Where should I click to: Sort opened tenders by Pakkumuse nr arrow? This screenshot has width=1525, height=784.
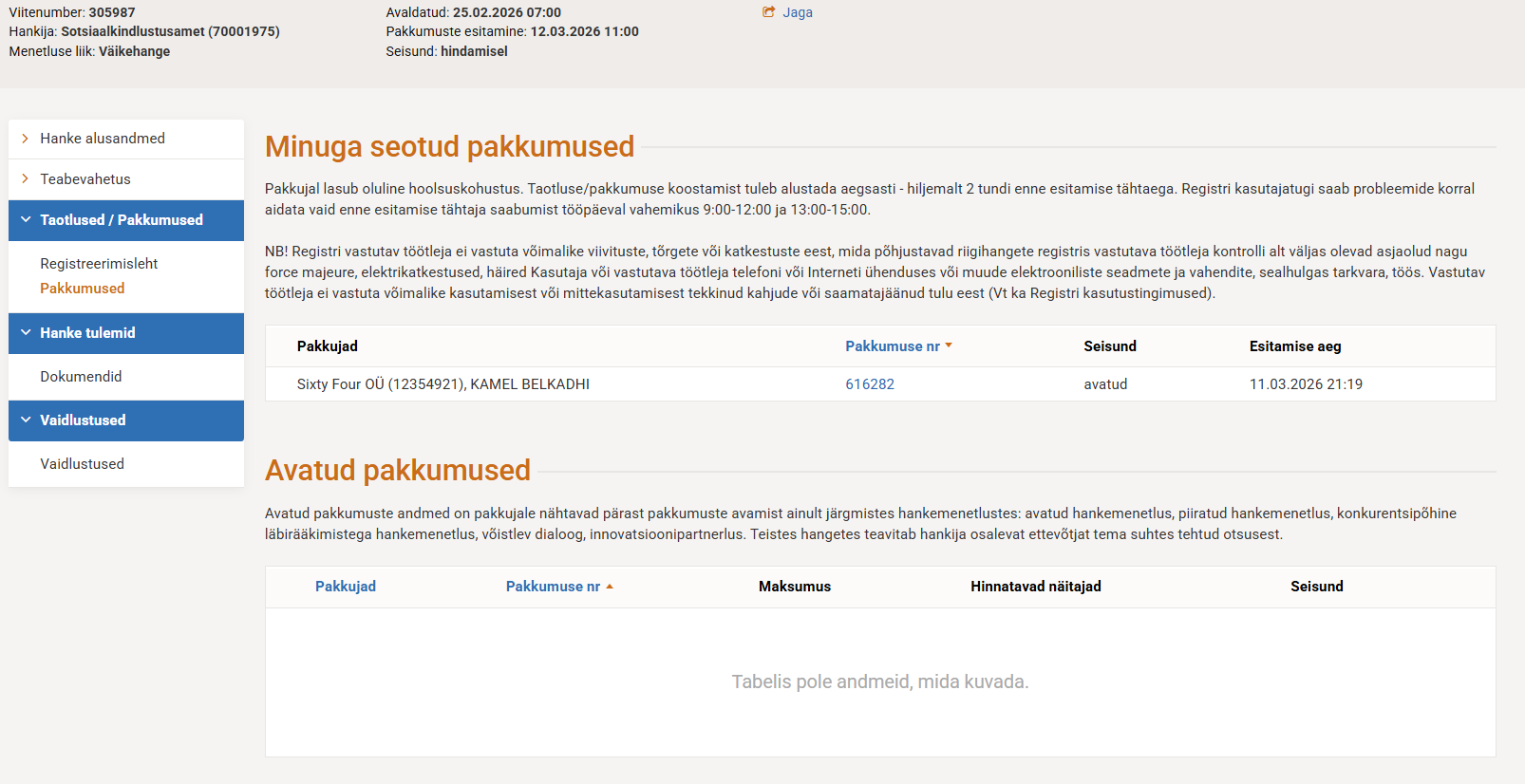point(610,587)
